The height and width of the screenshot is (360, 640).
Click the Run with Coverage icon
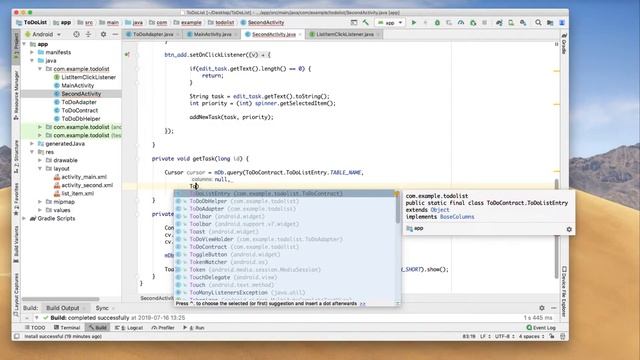click(x=449, y=23)
